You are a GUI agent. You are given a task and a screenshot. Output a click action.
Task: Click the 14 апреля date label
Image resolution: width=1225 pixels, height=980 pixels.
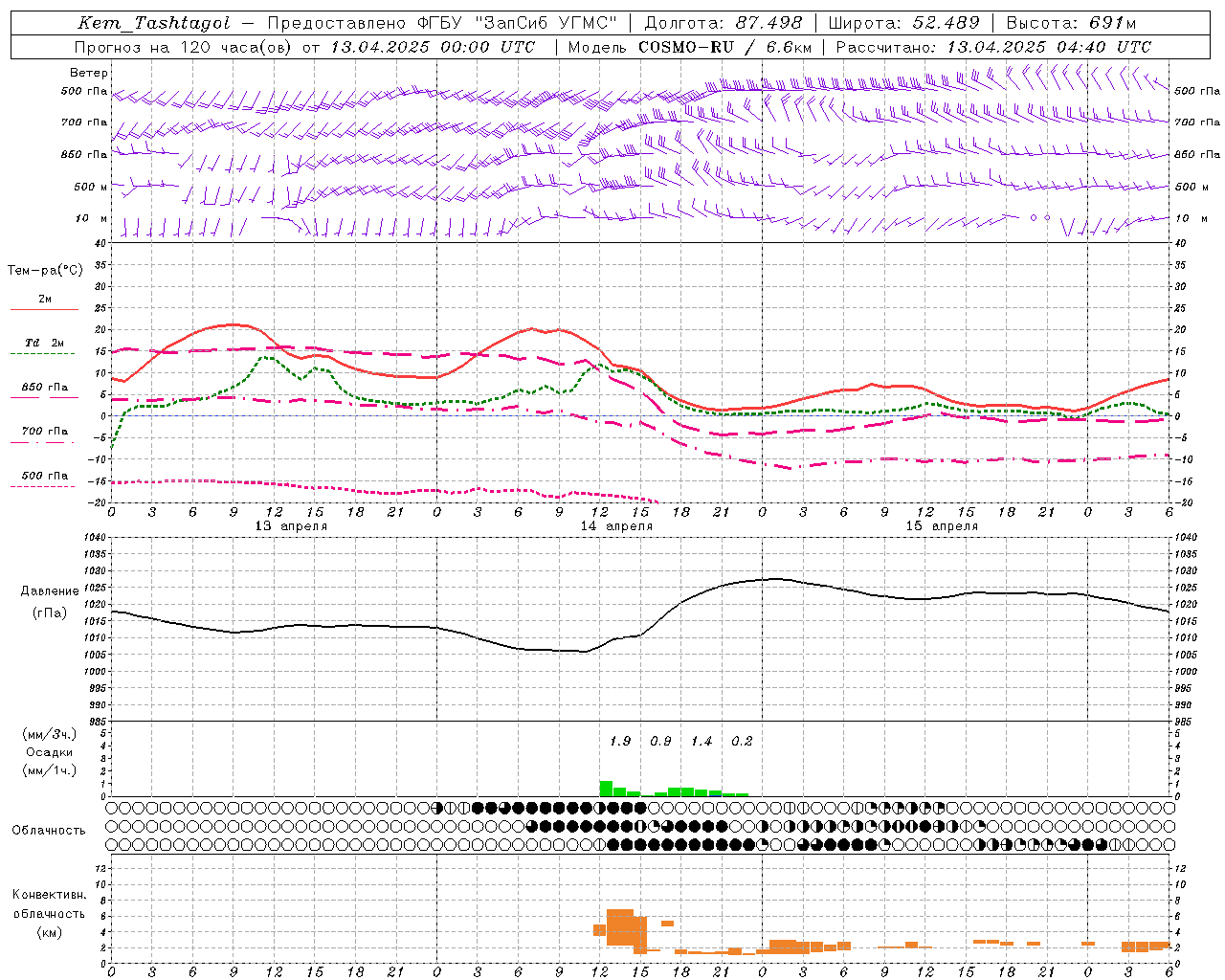coord(616,526)
